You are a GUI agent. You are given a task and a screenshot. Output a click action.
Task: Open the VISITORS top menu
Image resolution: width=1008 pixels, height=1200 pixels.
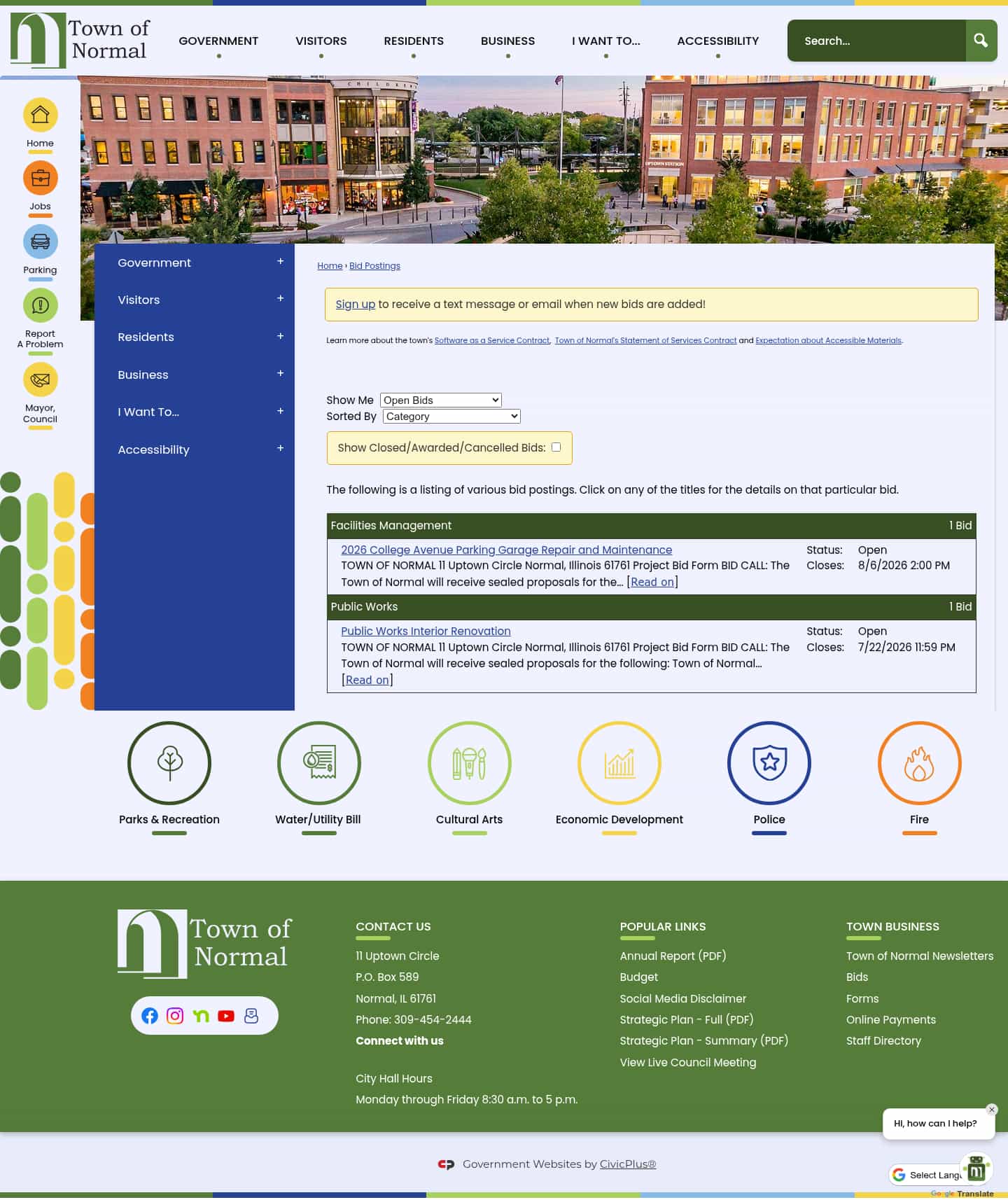click(321, 41)
